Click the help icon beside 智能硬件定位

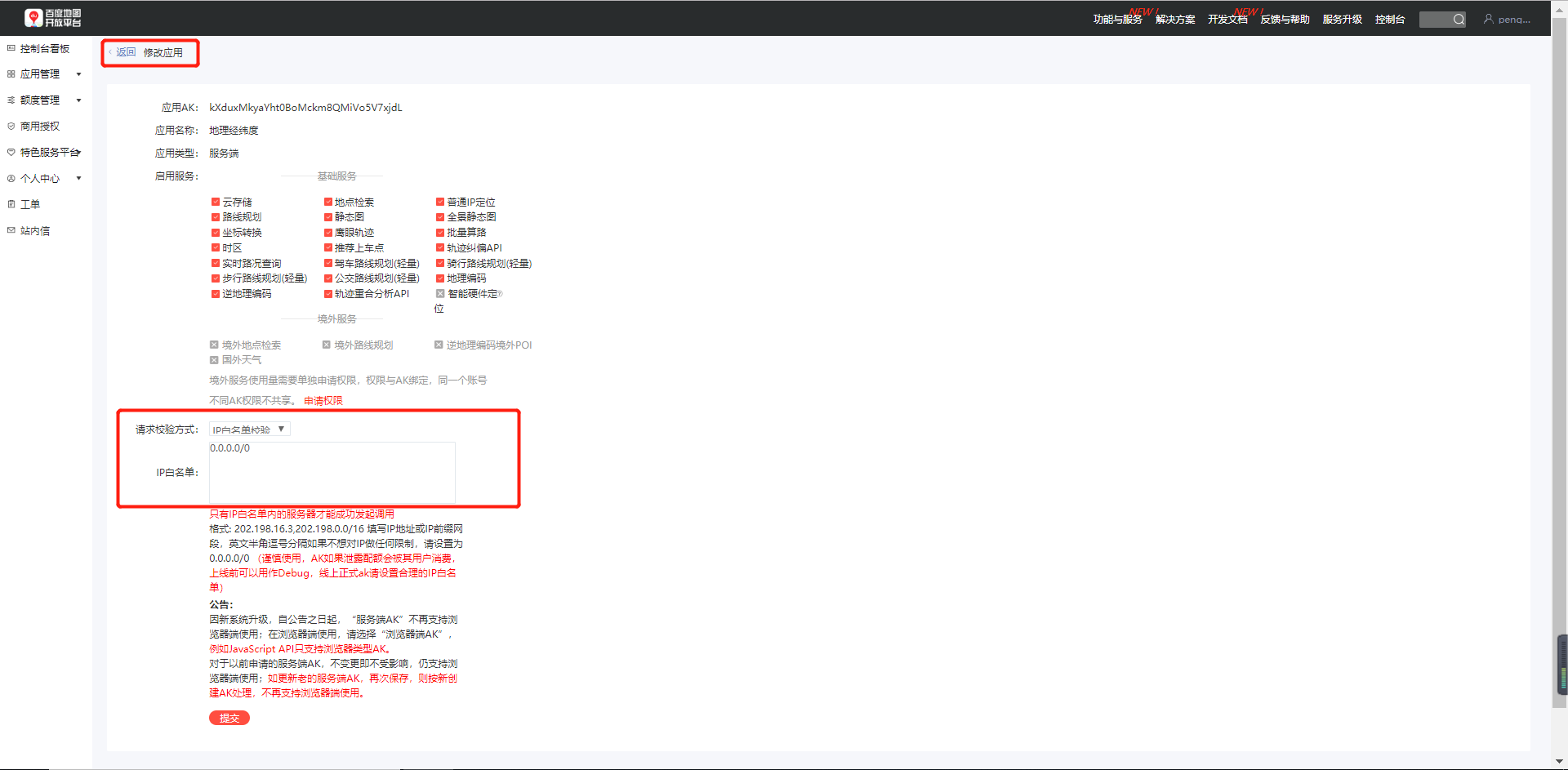tap(500, 294)
